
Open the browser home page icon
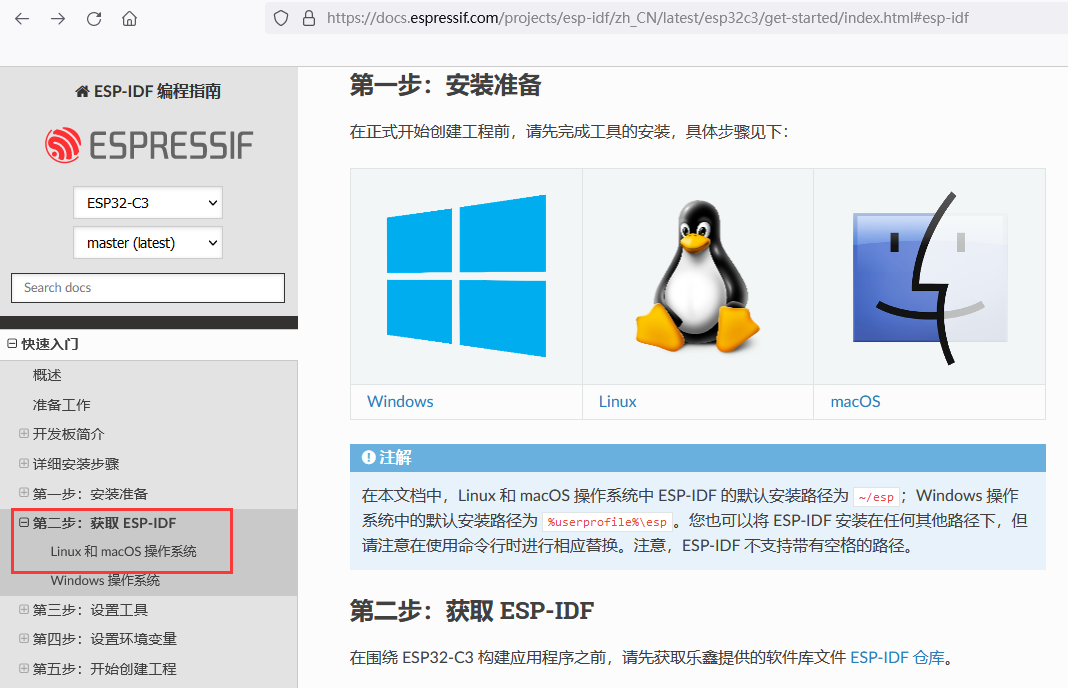(x=129, y=18)
